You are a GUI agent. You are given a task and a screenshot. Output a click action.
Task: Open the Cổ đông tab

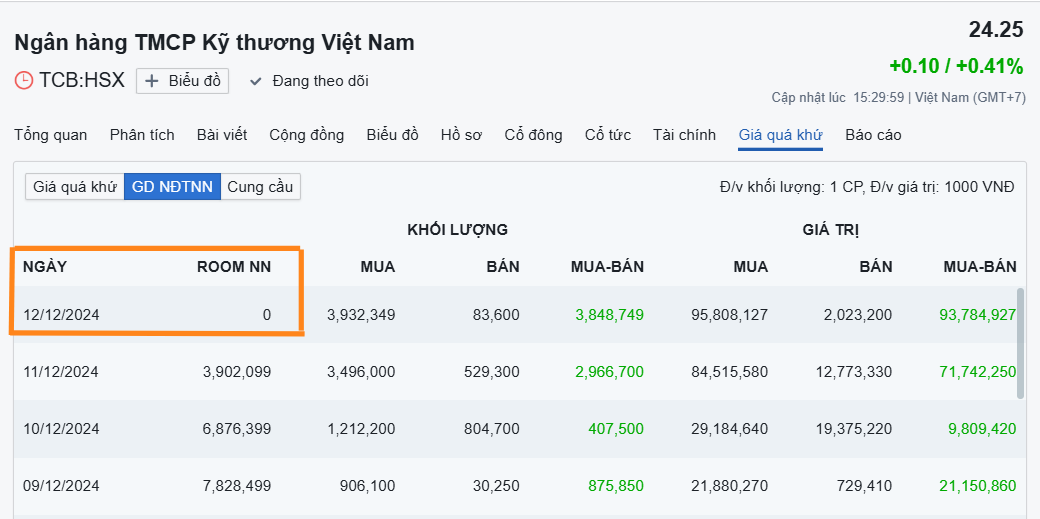click(x=533, y=135)
